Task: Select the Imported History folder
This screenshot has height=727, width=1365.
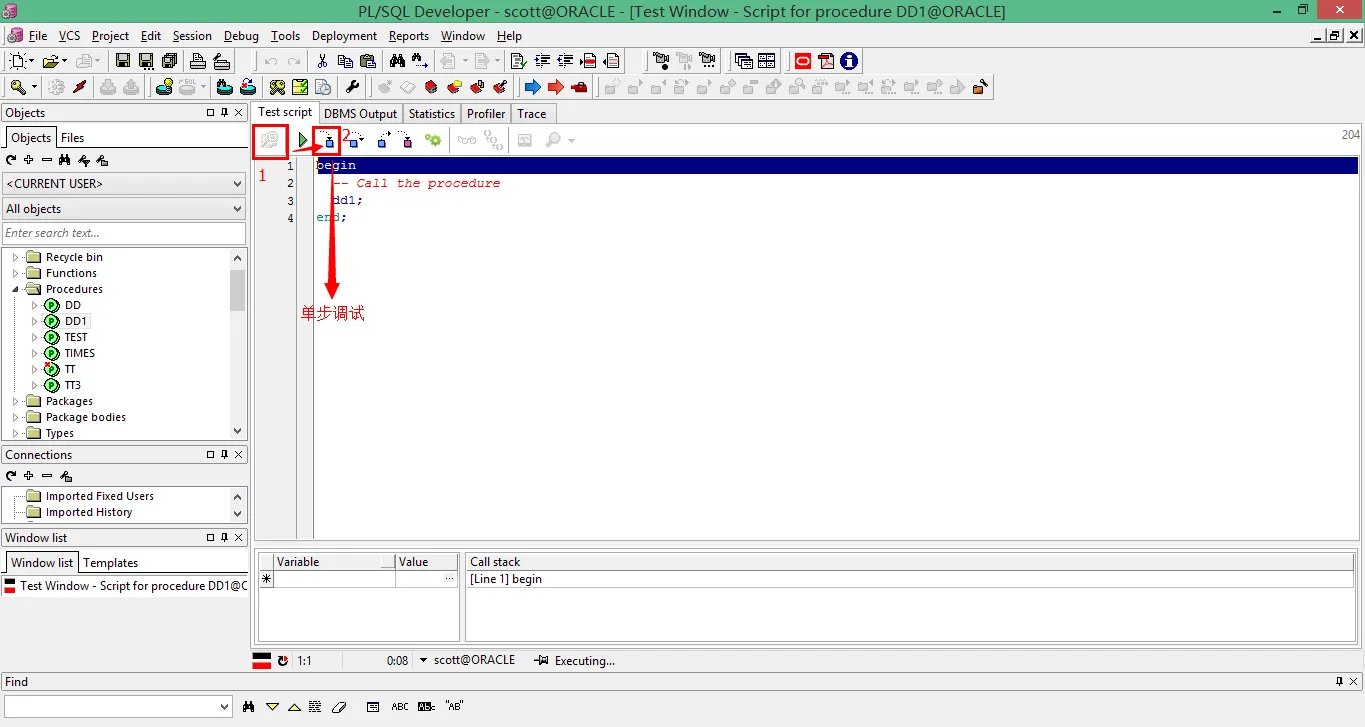Action: click(89, 512)
